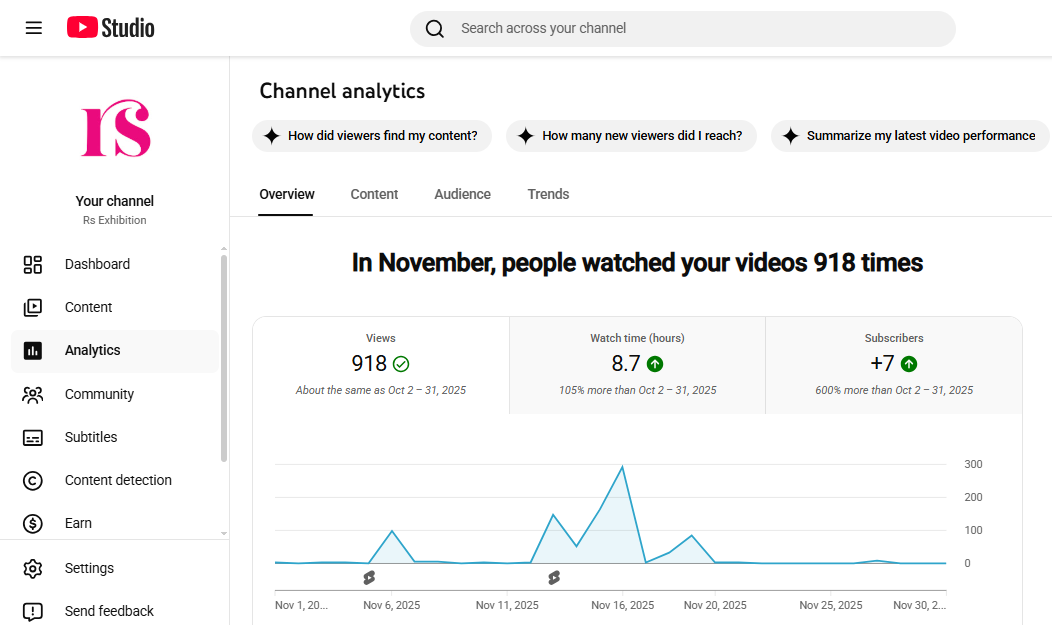The height and width of the screenshot is (625, 1052).
Task: Click the search magnifier icon
Action: (435, 29)
